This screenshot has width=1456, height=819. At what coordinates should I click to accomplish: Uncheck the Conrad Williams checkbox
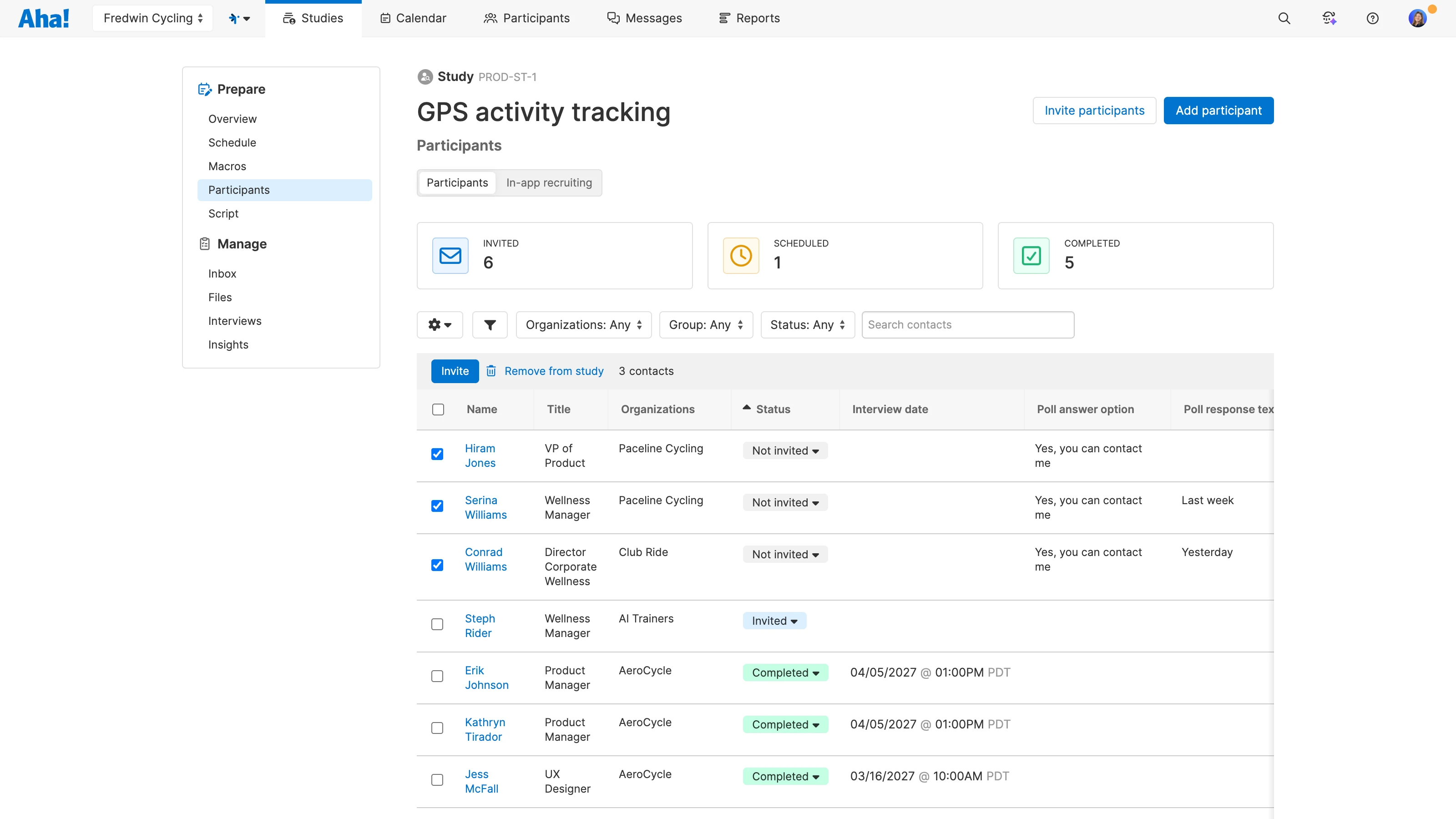(437, 565)
